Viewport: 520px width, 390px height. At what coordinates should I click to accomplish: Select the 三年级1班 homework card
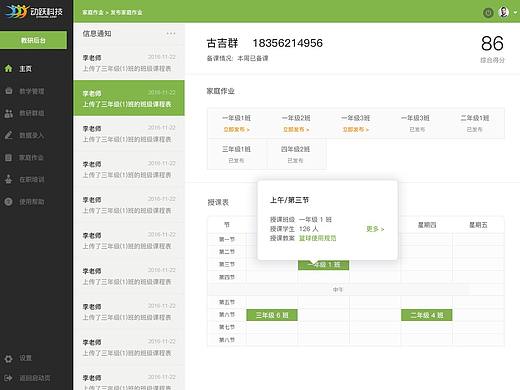[236, 154]
